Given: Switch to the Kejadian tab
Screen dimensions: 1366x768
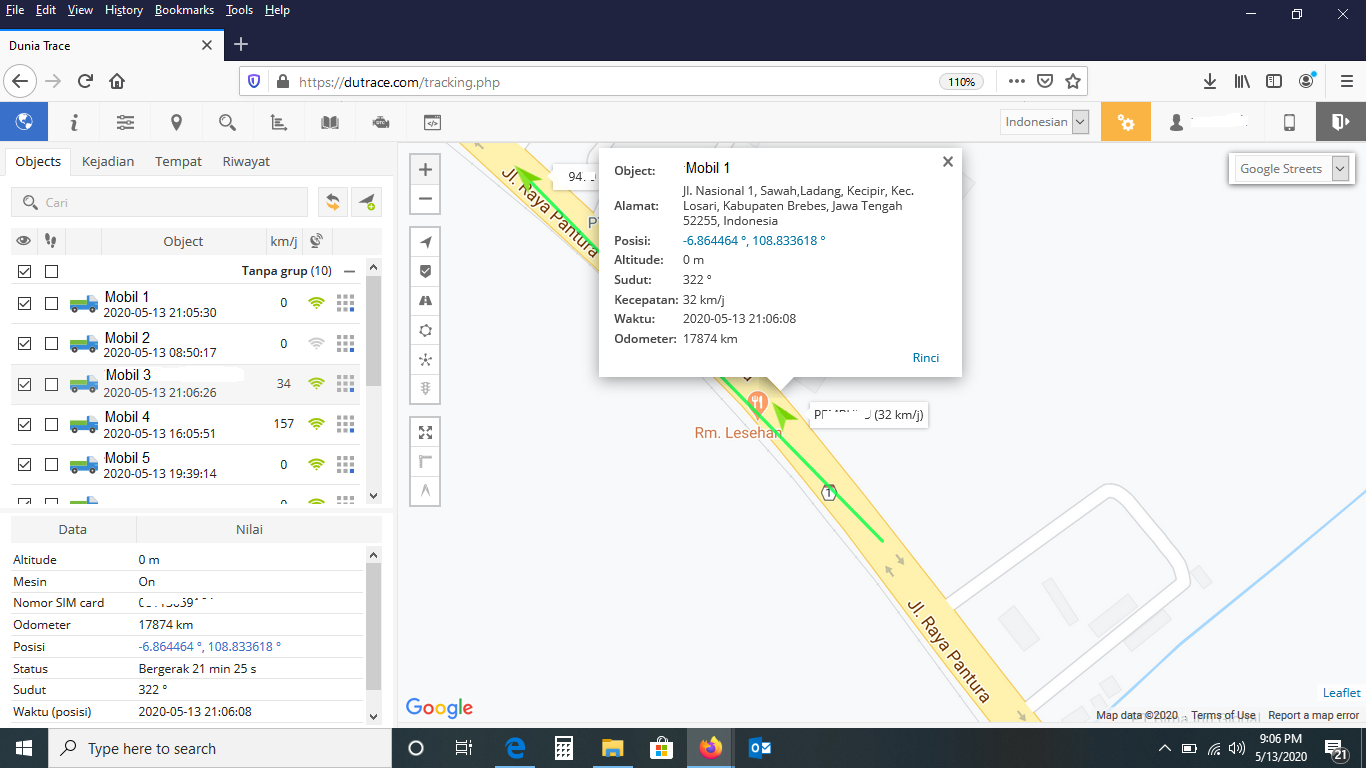Looking at the screenshot, I should [x=108, y=161].
